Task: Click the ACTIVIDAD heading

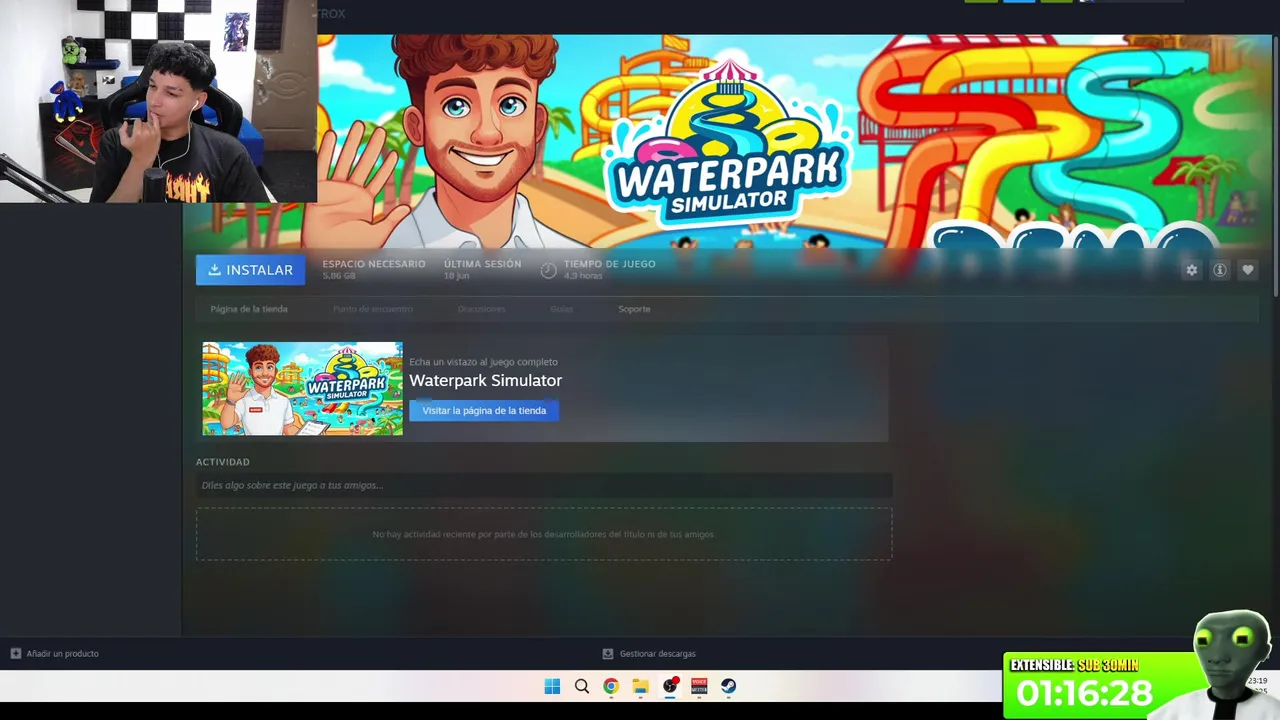Action: [223, 462]
